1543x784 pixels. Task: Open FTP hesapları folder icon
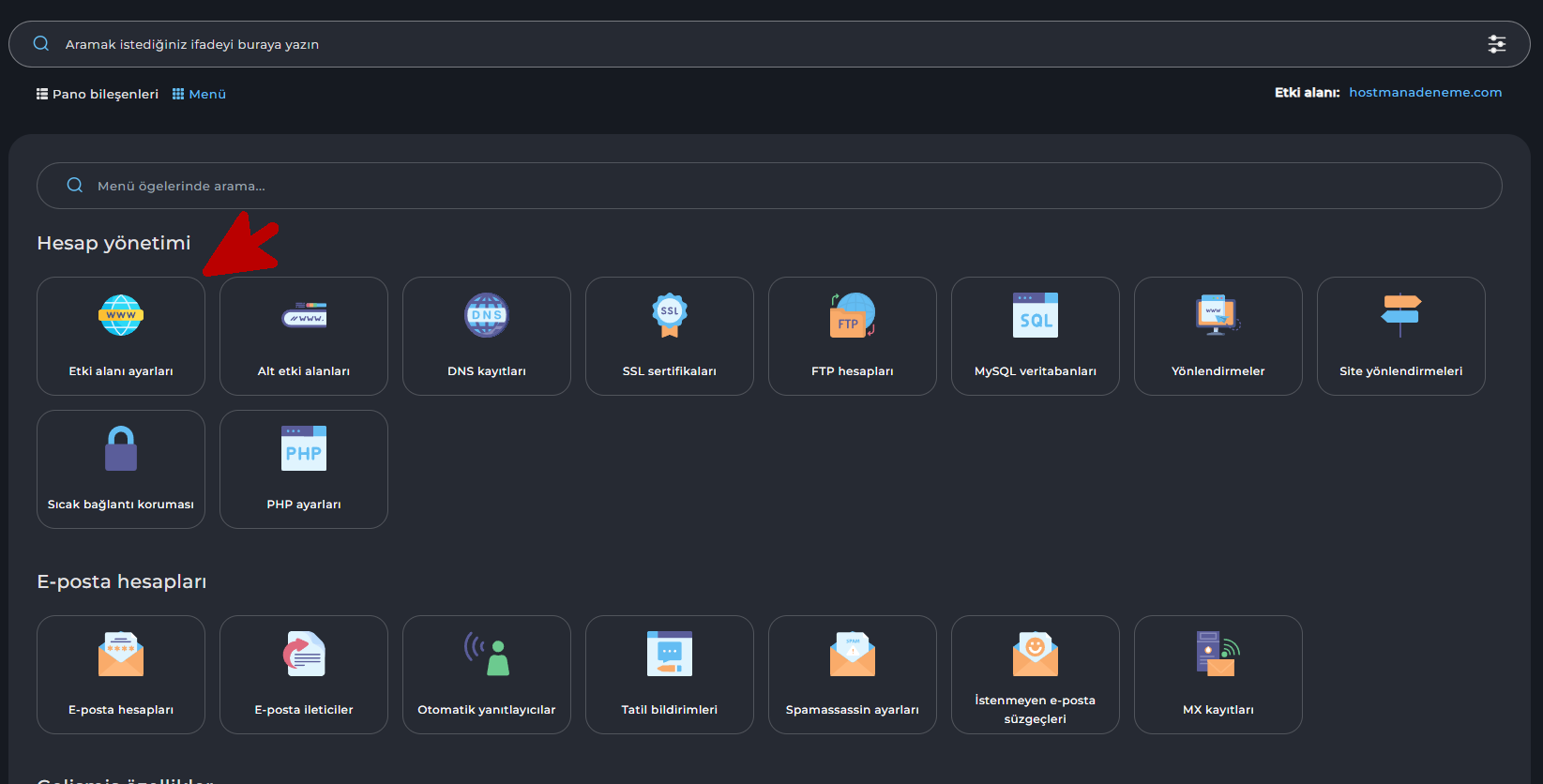coord(853,315)
